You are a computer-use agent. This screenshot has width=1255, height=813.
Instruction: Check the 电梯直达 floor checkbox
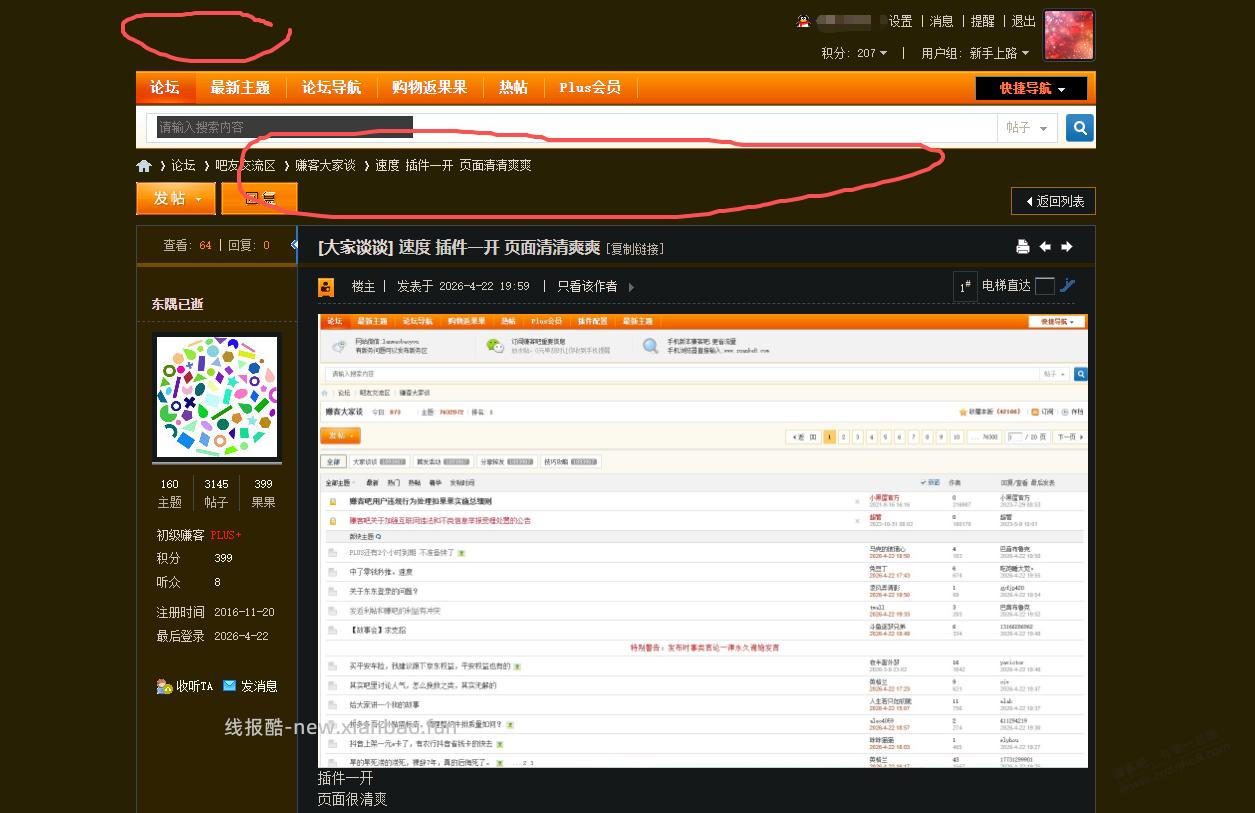(x=1044, y=287)
